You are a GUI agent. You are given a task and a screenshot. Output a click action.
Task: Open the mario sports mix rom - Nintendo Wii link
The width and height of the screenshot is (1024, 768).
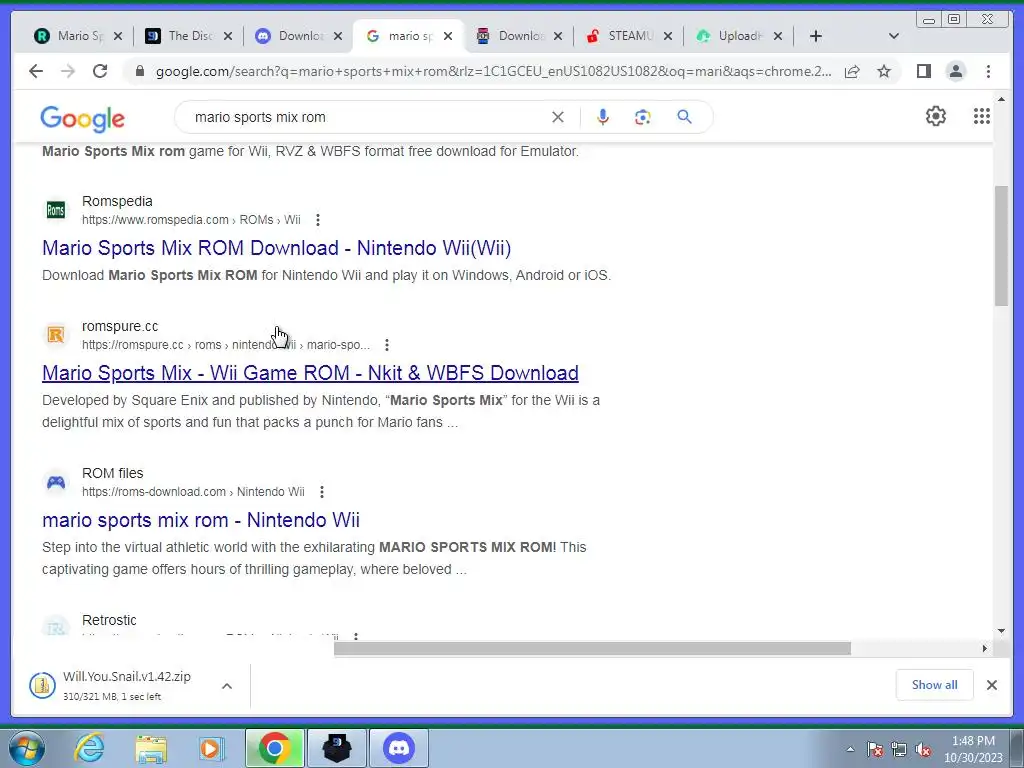(200, 520)
